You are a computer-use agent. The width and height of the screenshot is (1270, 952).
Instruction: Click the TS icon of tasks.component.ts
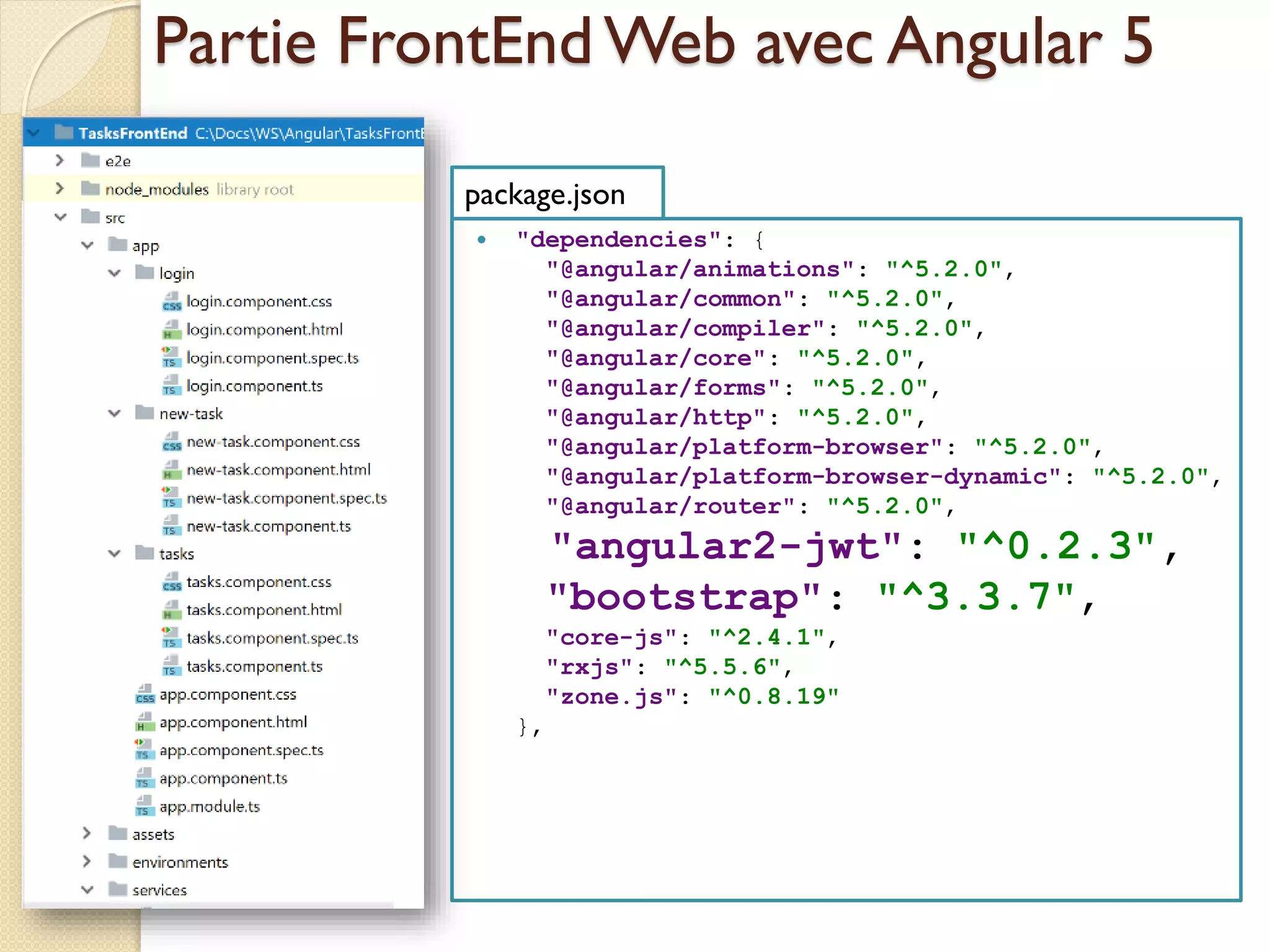(172, 666)
